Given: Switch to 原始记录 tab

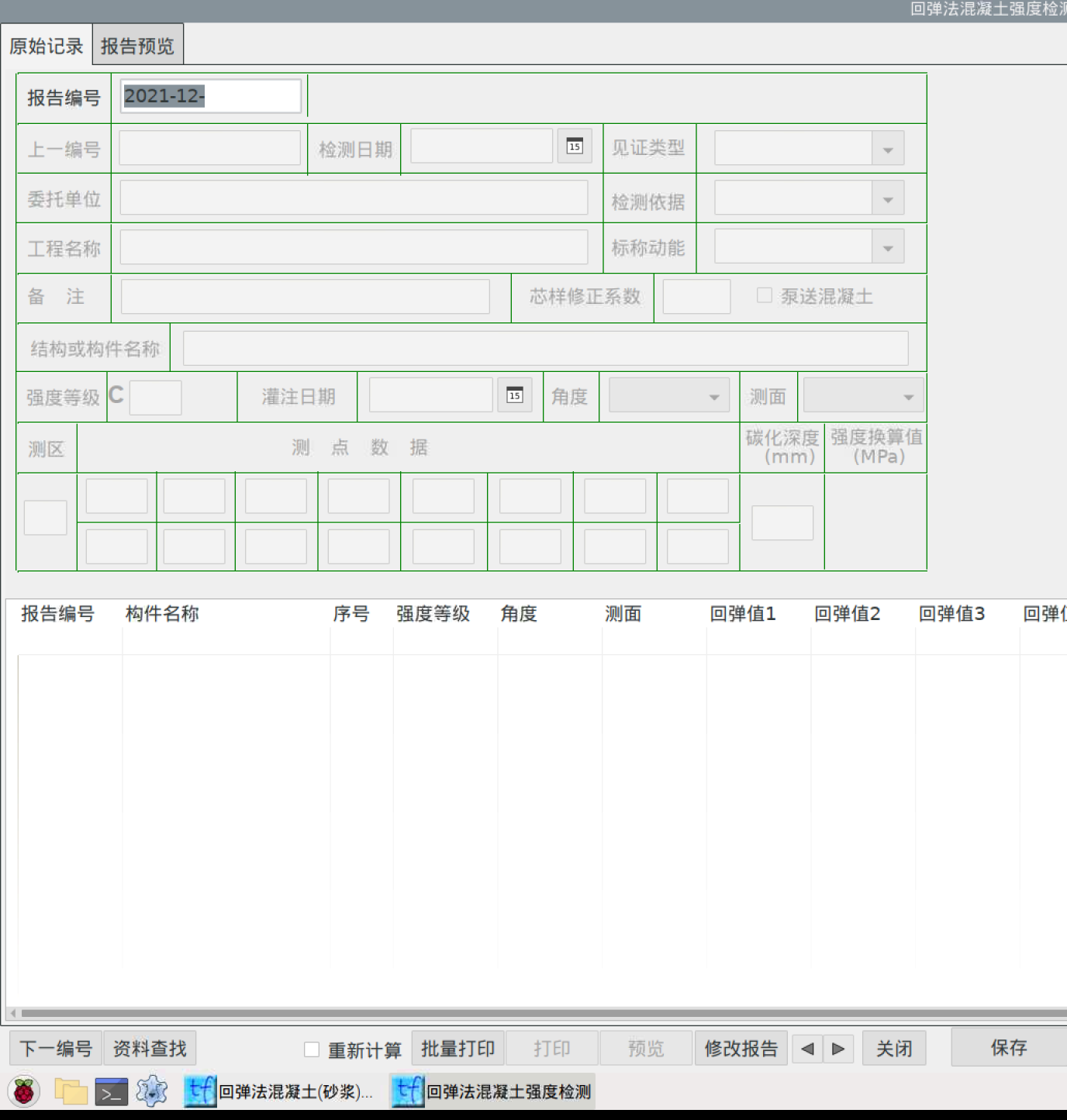Looking at the screenshot, I should pyautogui.click(x=46, y=46).
